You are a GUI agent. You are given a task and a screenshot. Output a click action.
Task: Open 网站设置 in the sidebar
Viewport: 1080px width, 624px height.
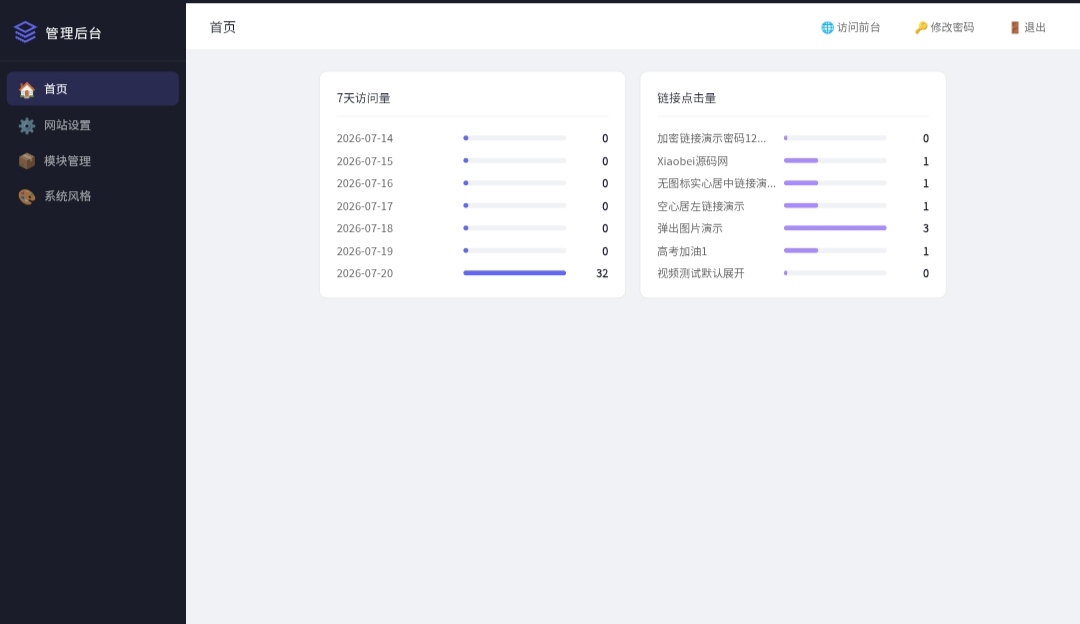pos(93,125)
